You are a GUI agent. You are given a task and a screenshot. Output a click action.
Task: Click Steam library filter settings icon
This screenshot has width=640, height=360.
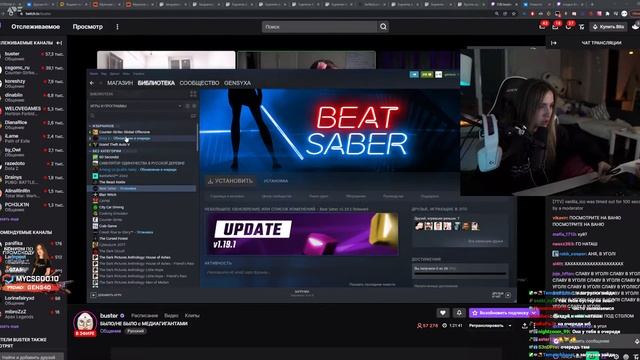click(193, 116)
